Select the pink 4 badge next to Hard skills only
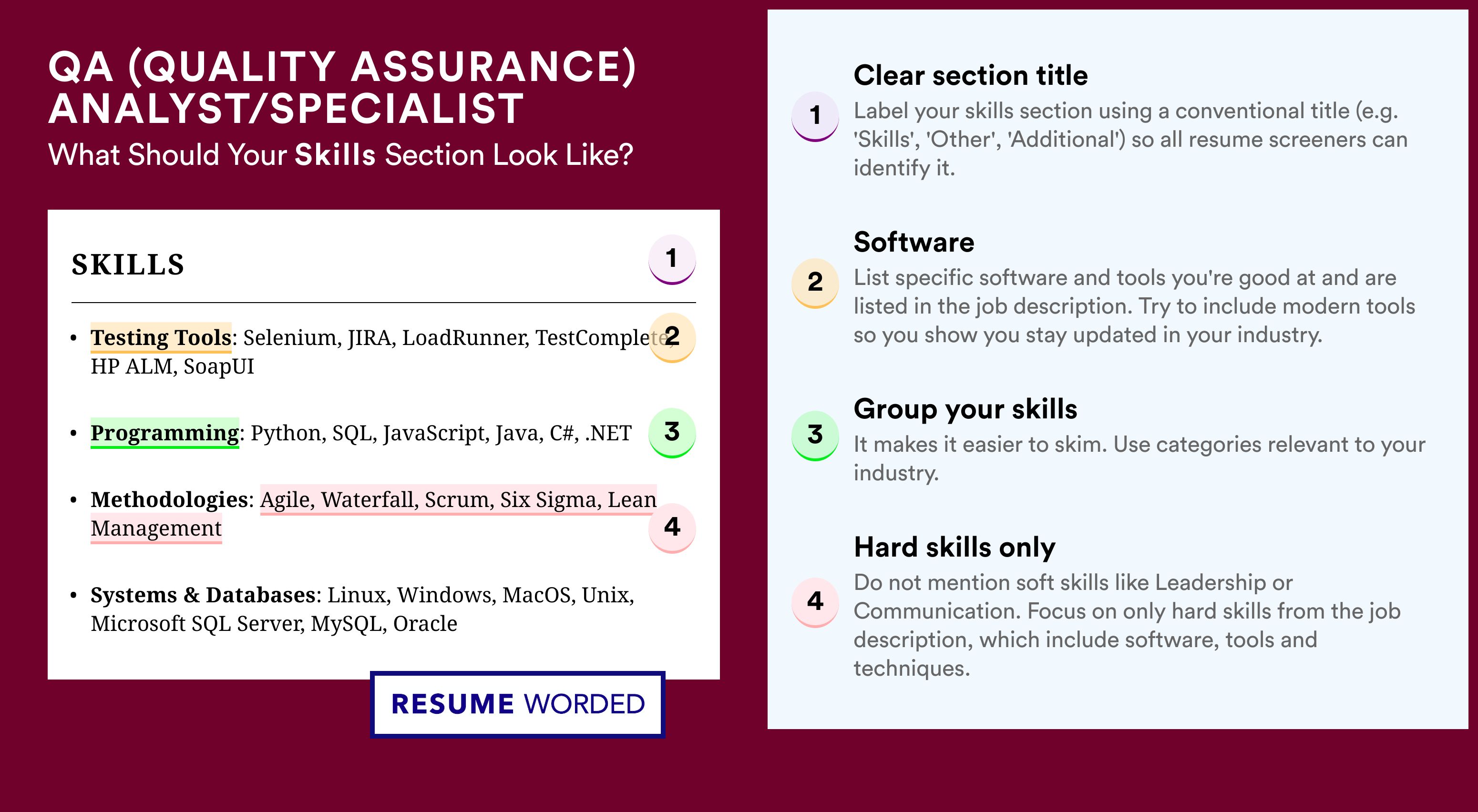Screen dimensions: 1478x812 coord(815,602)
